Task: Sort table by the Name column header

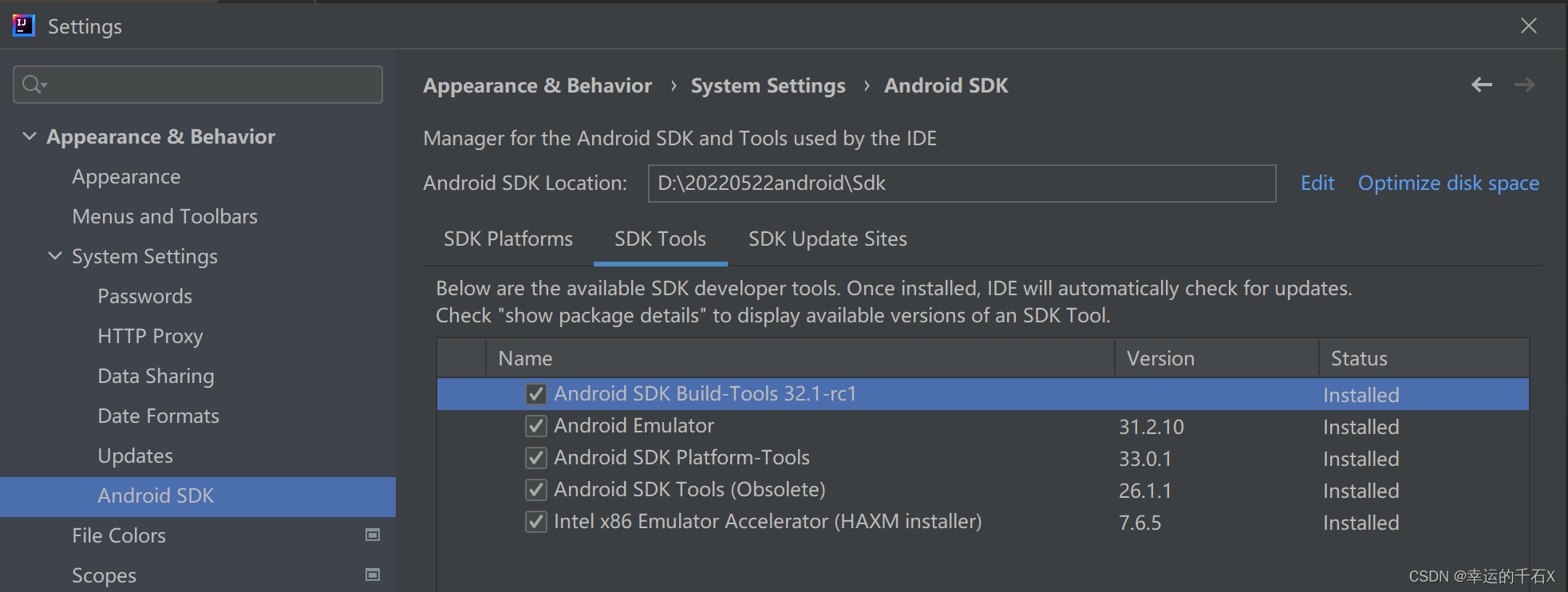Action: coord(800,358)
